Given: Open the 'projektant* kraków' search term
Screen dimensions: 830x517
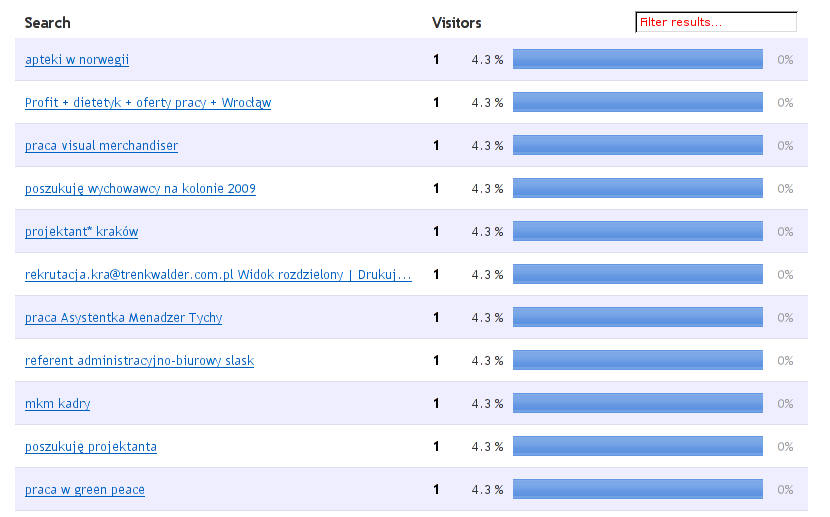Looking at the screenshot, I should 81,232.
